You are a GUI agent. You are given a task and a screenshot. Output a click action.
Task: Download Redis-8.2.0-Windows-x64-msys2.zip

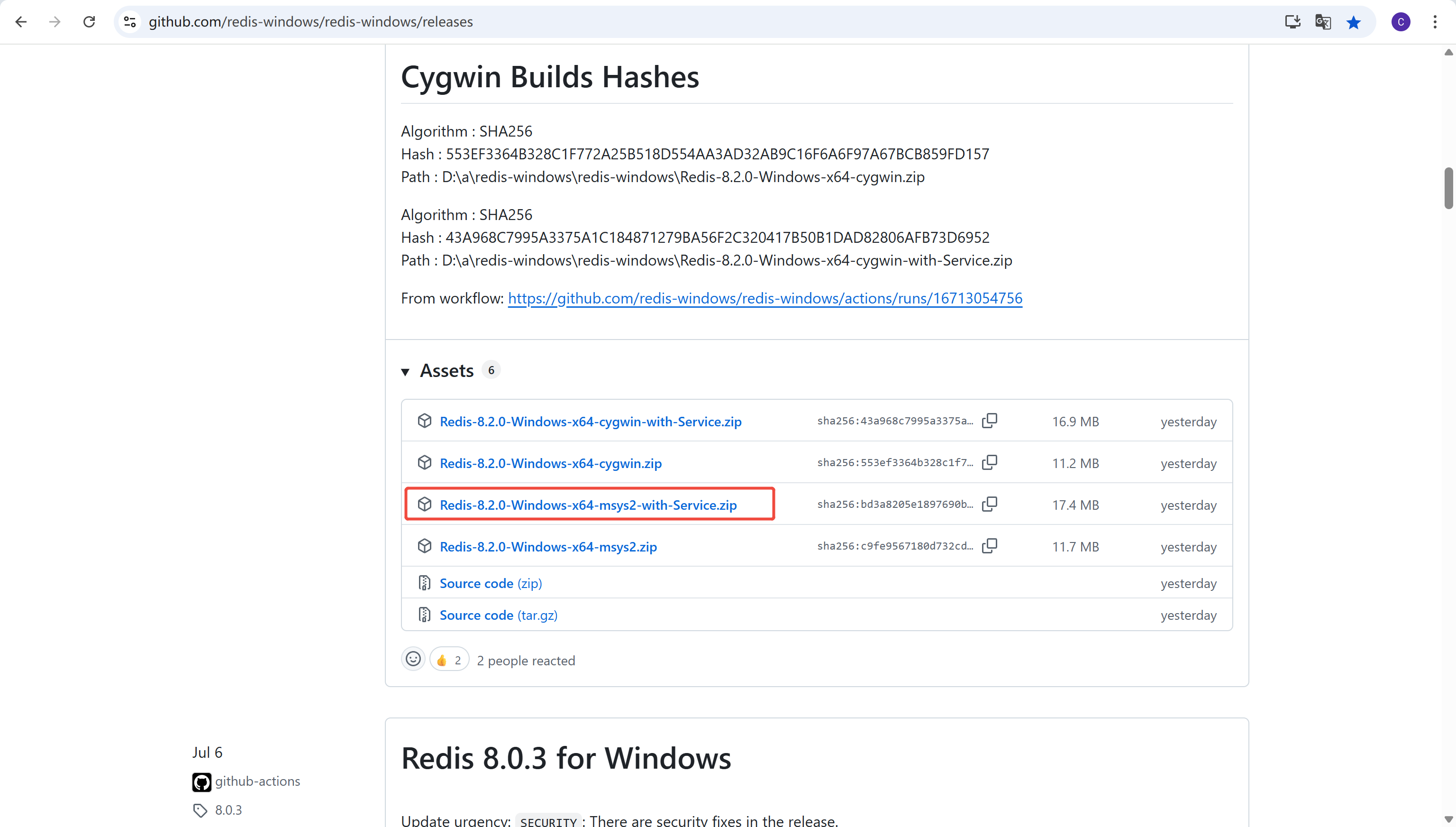[548, 546]
